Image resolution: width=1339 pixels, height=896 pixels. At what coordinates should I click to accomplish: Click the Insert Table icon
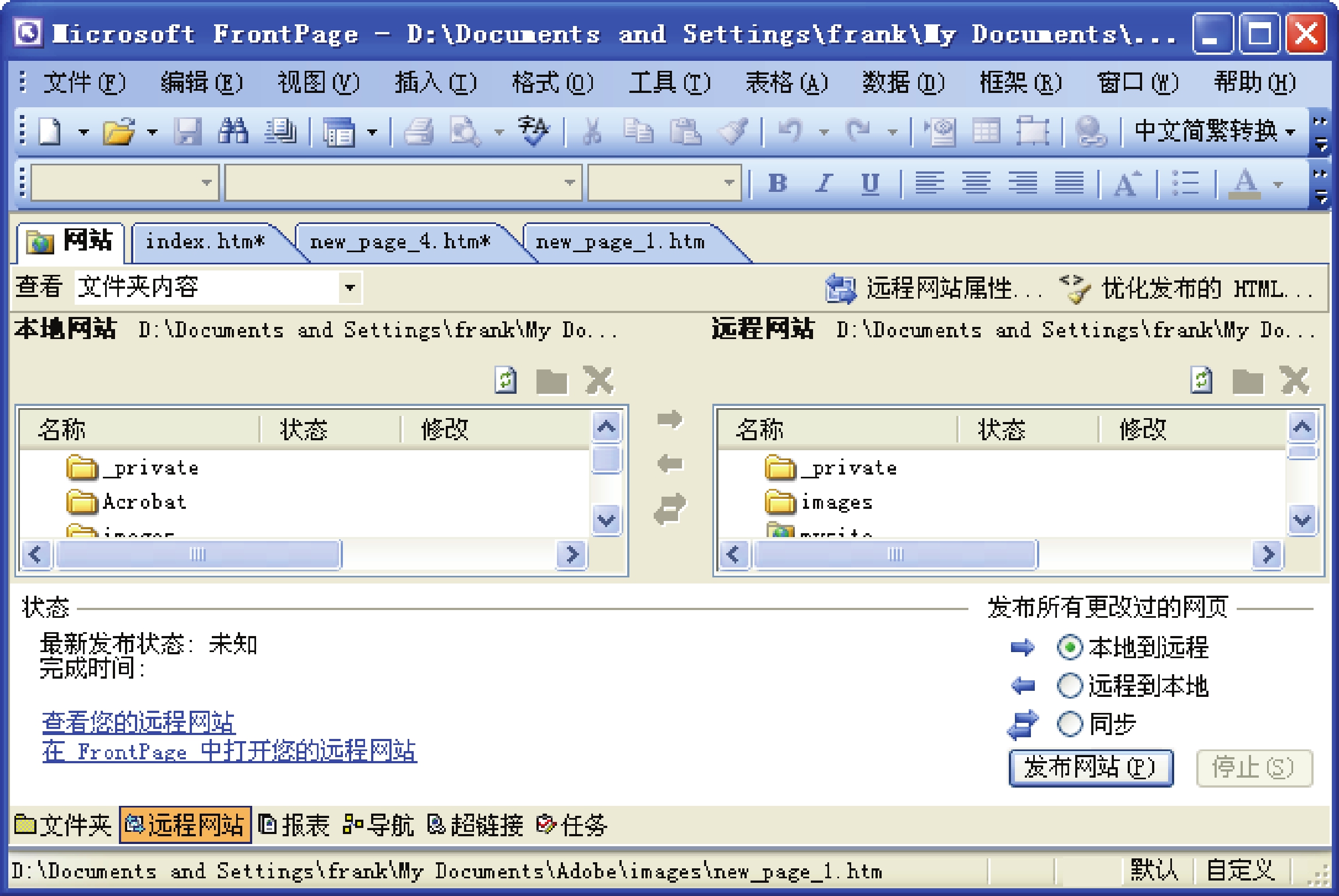pyautogui.click(x=986, y=132)
